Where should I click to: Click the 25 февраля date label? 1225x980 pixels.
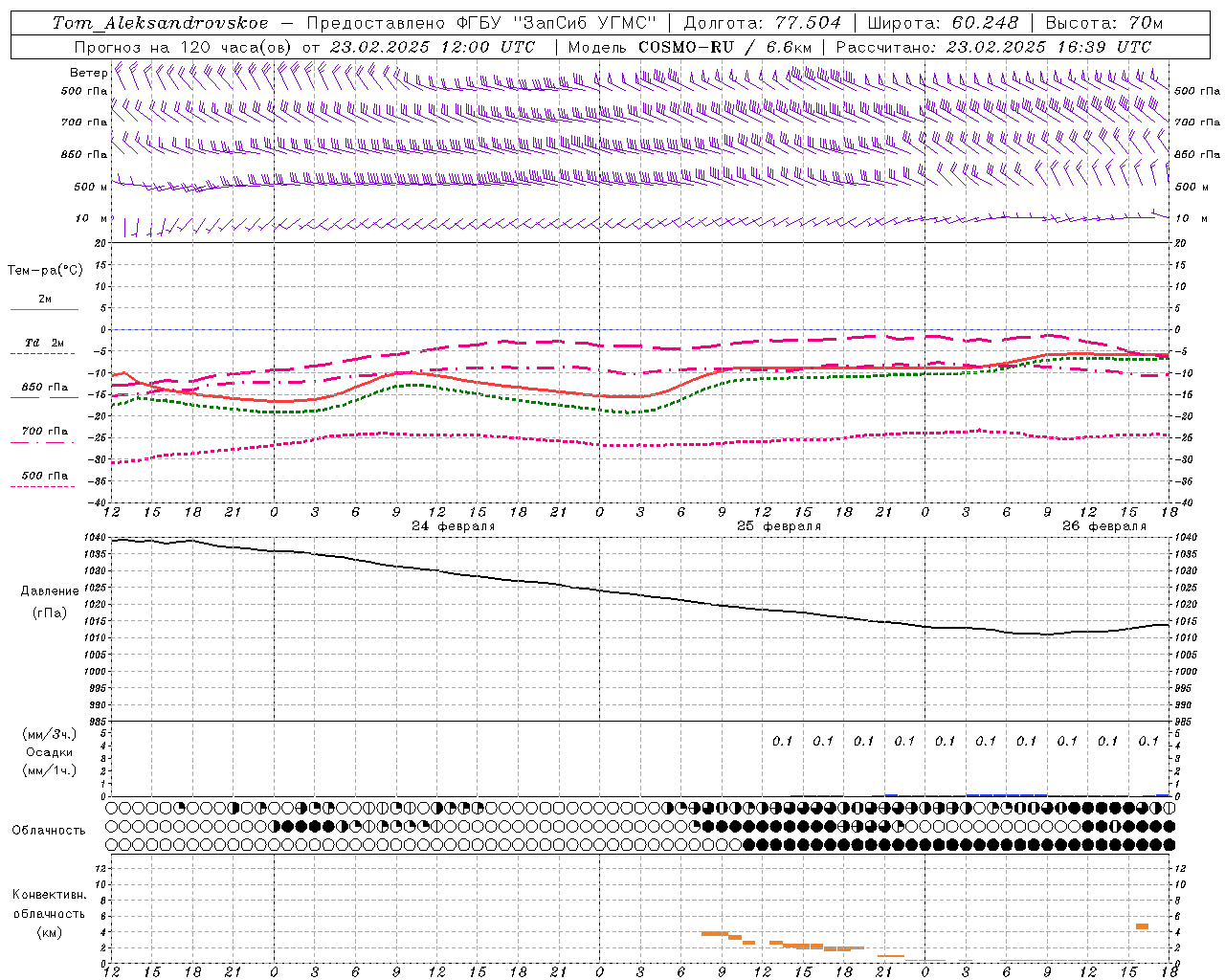pos(779,526)
